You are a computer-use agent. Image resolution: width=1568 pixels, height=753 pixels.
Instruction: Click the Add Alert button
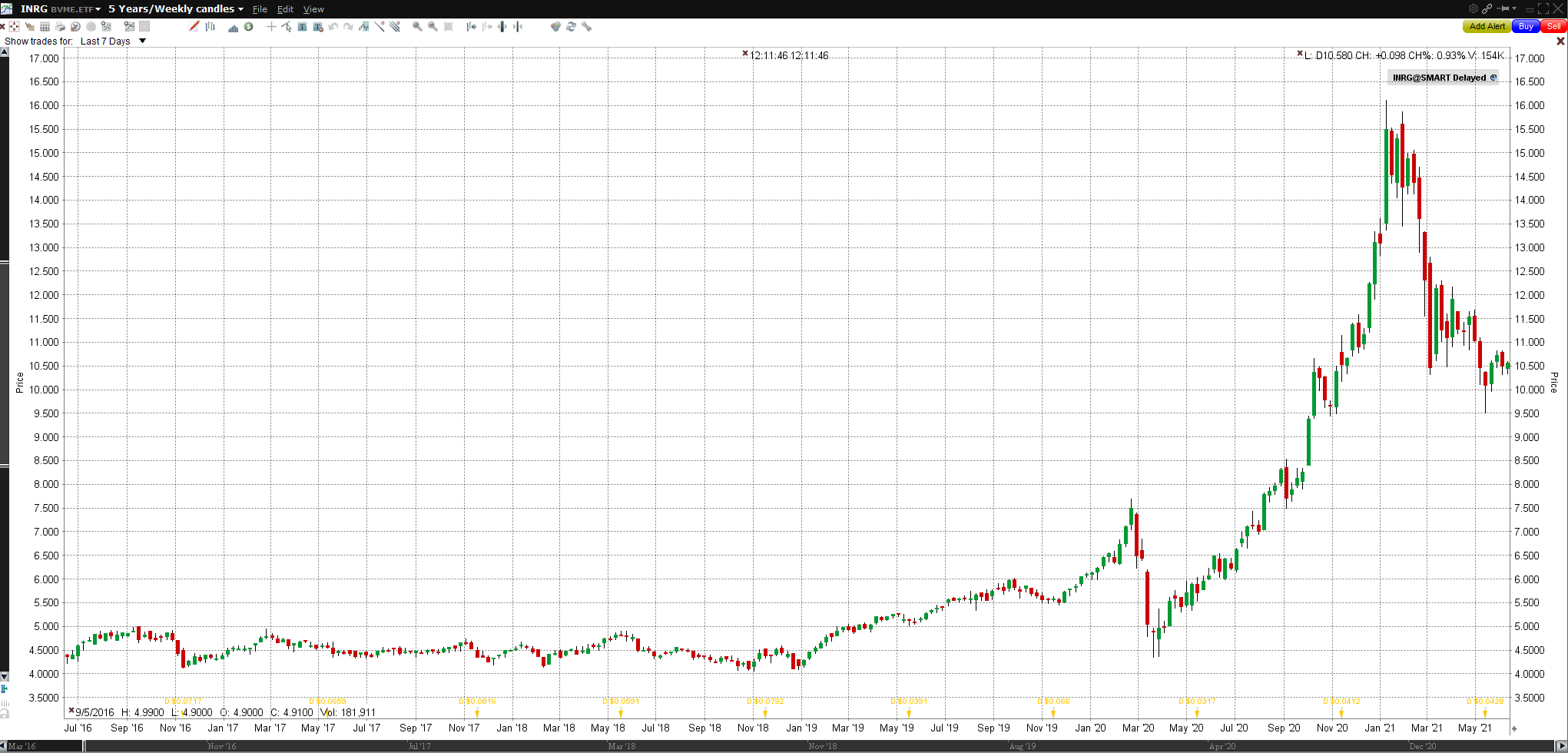pos(1487,26)
